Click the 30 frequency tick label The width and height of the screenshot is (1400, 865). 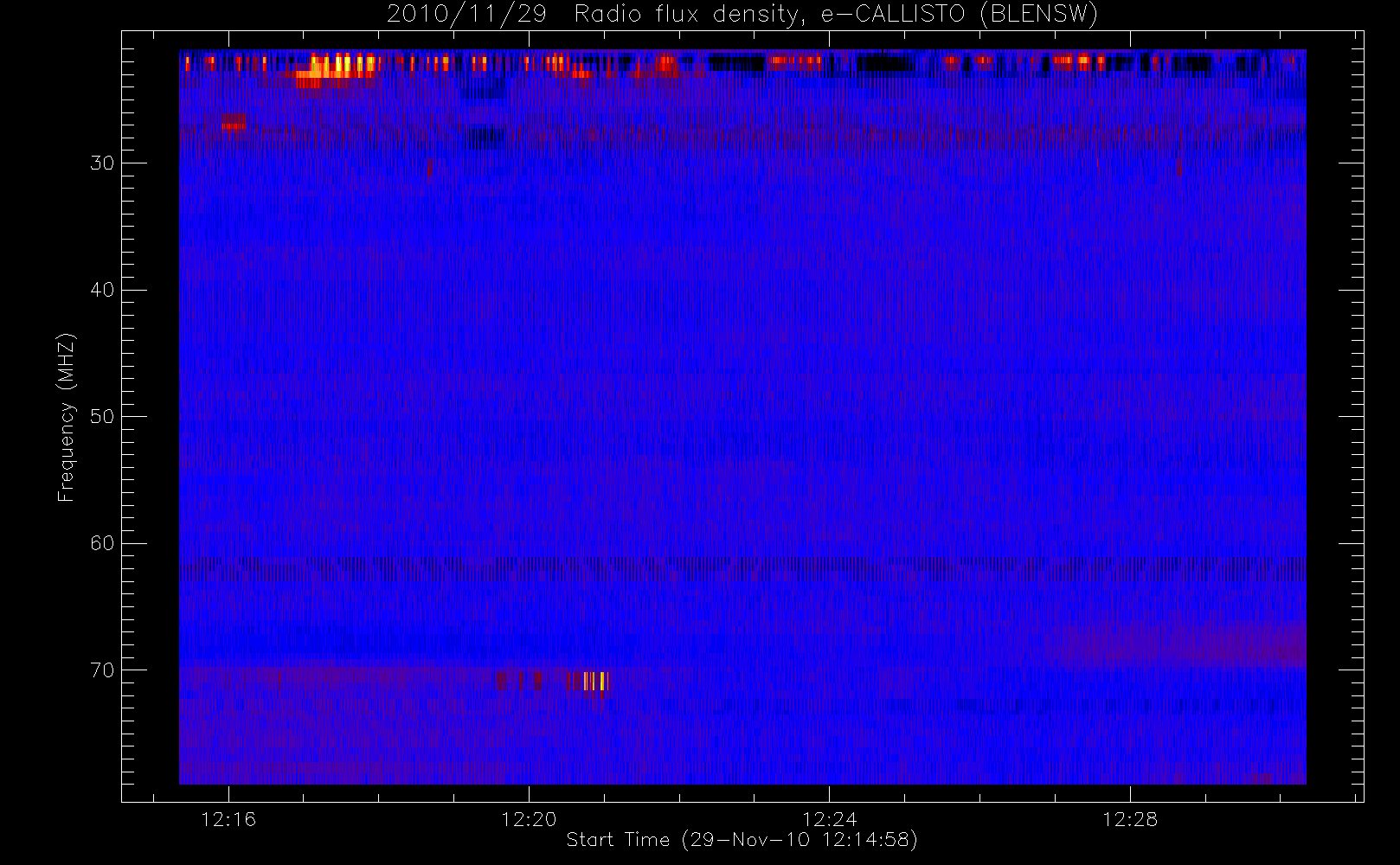tap(102, 163)
